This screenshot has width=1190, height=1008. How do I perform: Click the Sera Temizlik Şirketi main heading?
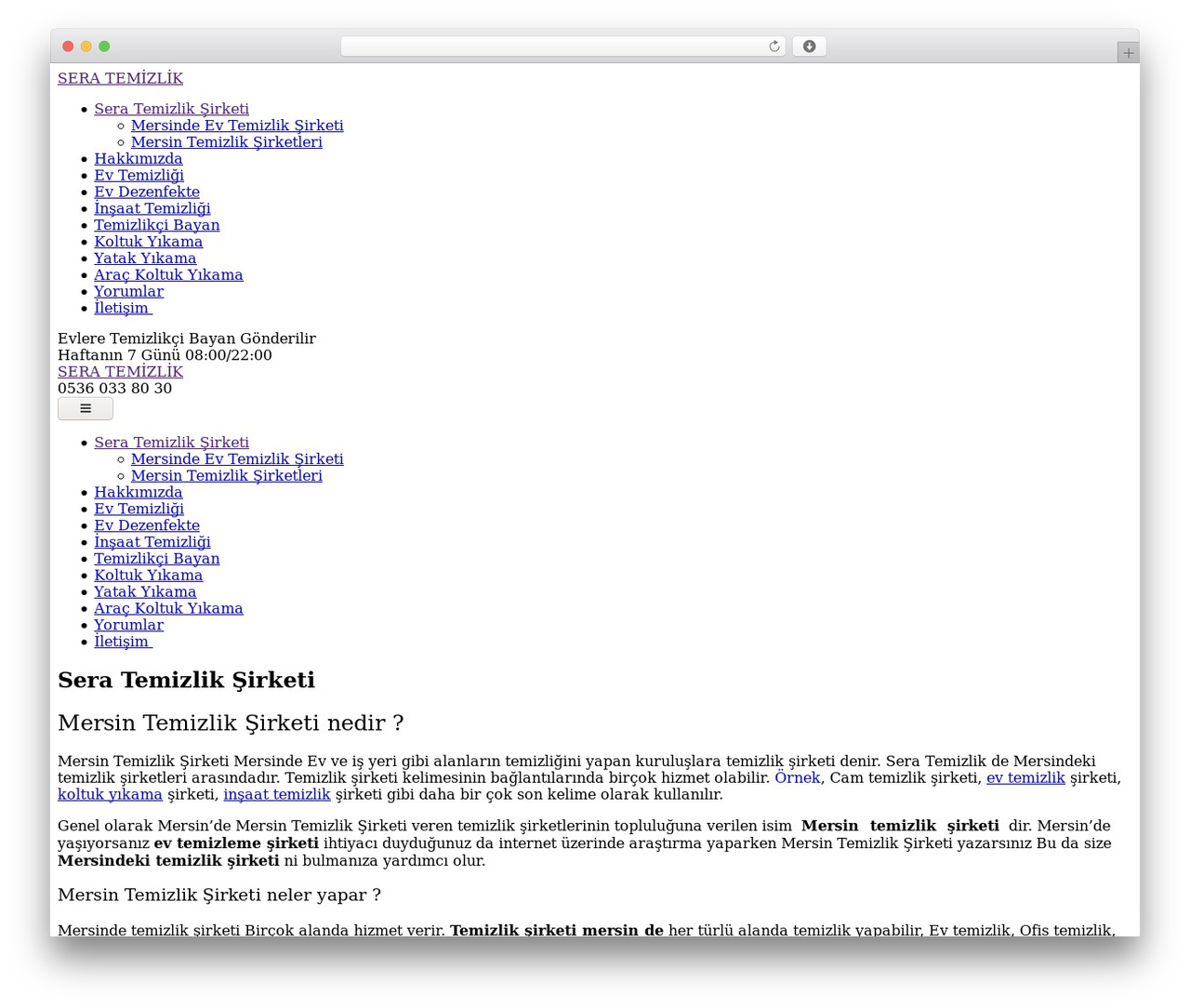point(186,681)
